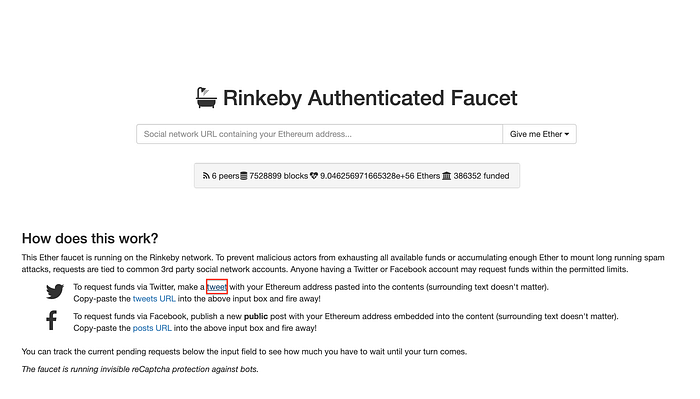The width and height of the screenshot is (700, 399).
Task: Click the dropdown caret beside Give me Ether
Action: (x=567, y=134)
